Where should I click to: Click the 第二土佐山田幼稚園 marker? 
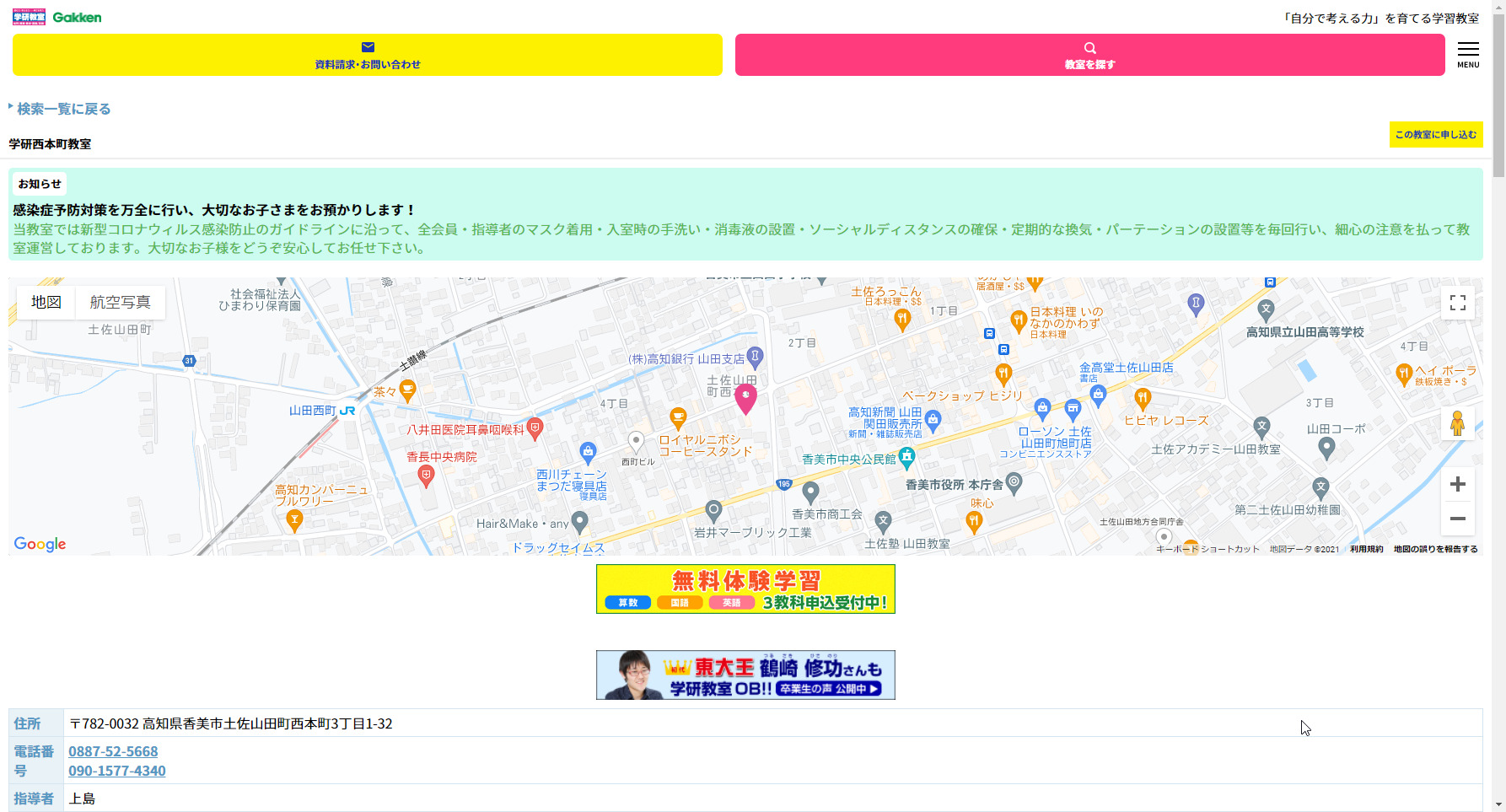click(x=1320, y=487)
